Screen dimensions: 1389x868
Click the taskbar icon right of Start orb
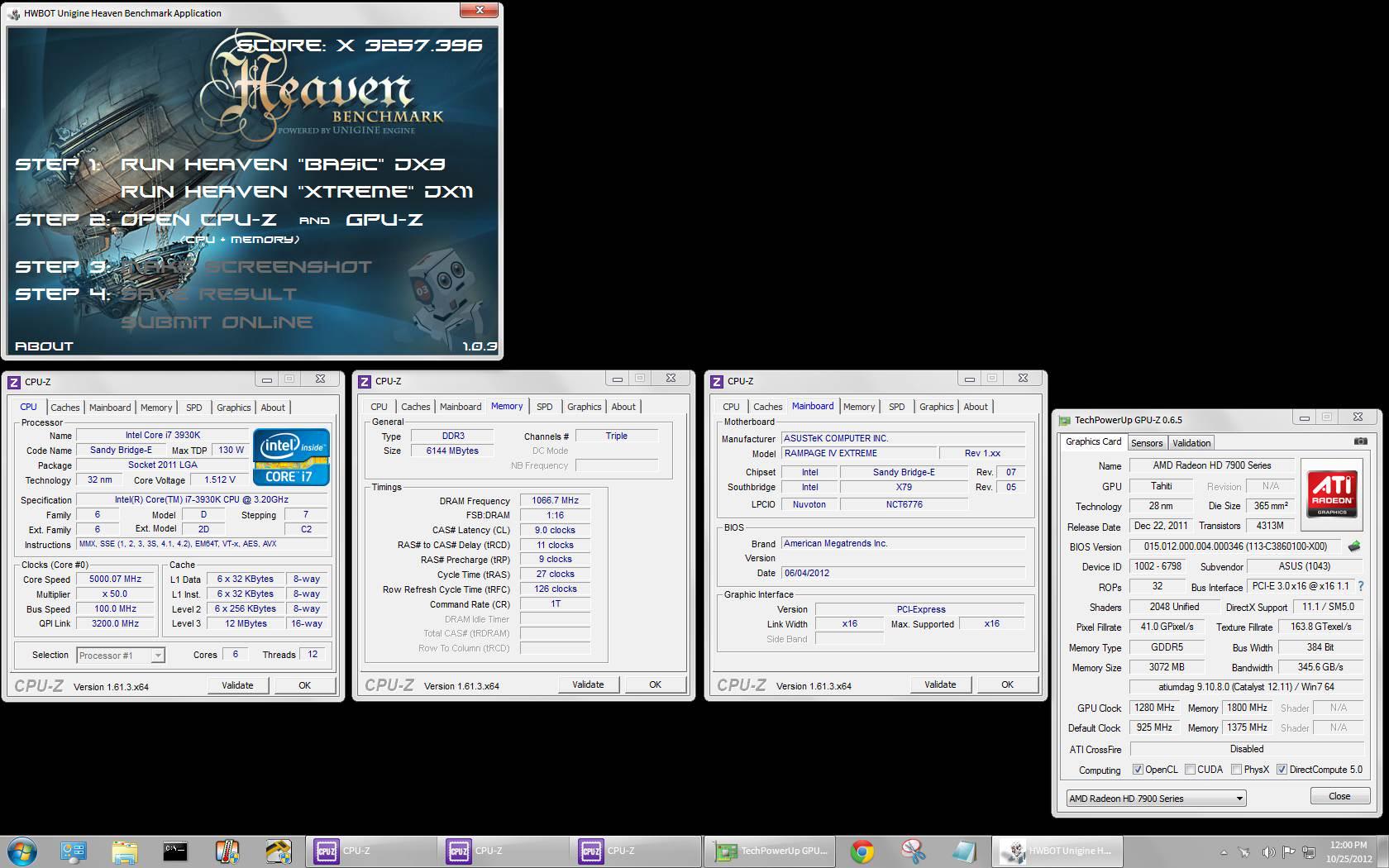coord(73,851)
